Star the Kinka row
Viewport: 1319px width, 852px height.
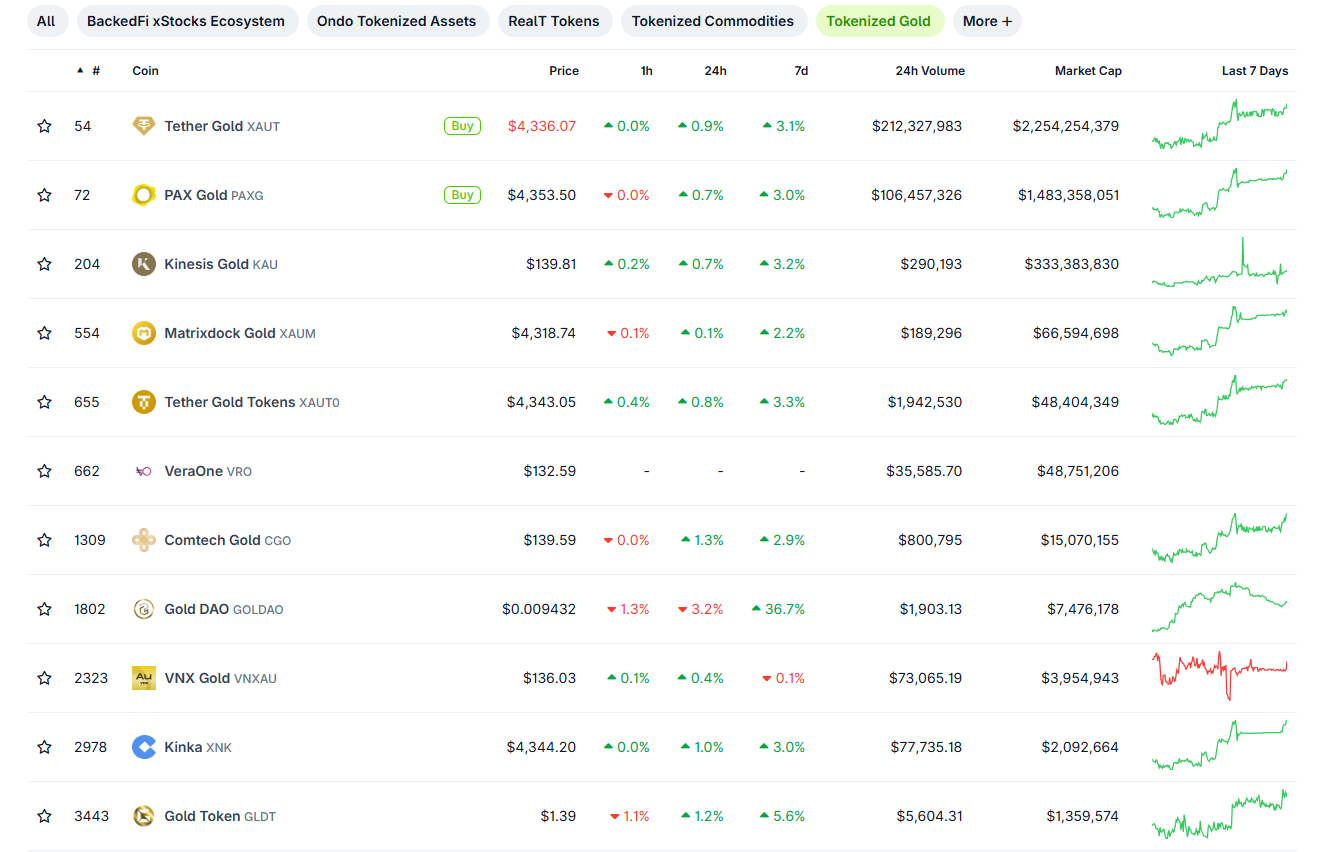pyautogui.click(x=44, y=747)
